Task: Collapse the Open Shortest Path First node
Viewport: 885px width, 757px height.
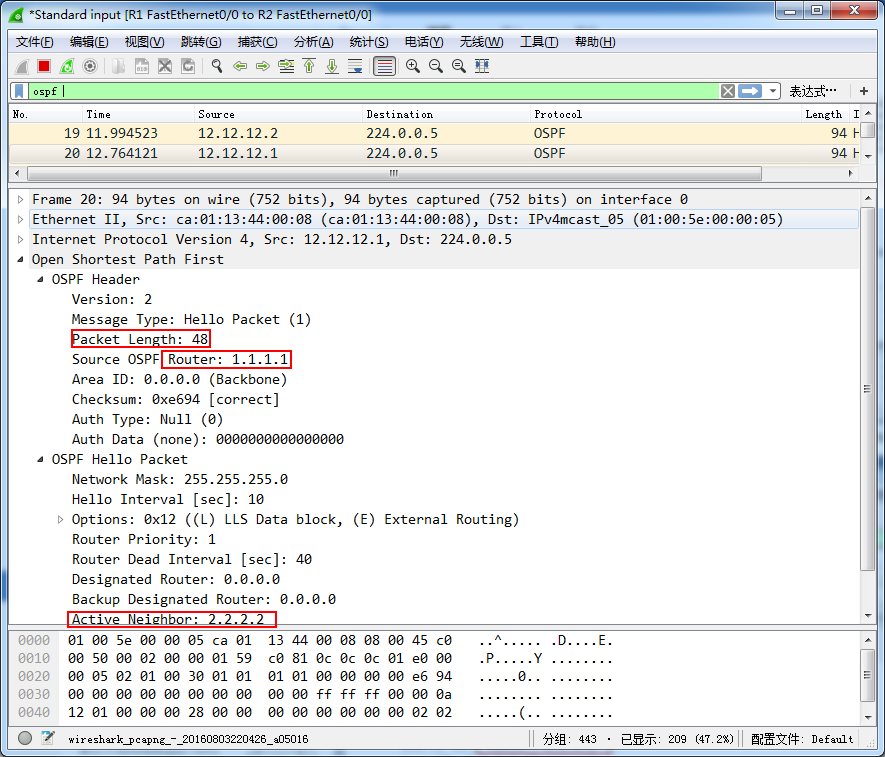Action: click(x=20, y=259)
